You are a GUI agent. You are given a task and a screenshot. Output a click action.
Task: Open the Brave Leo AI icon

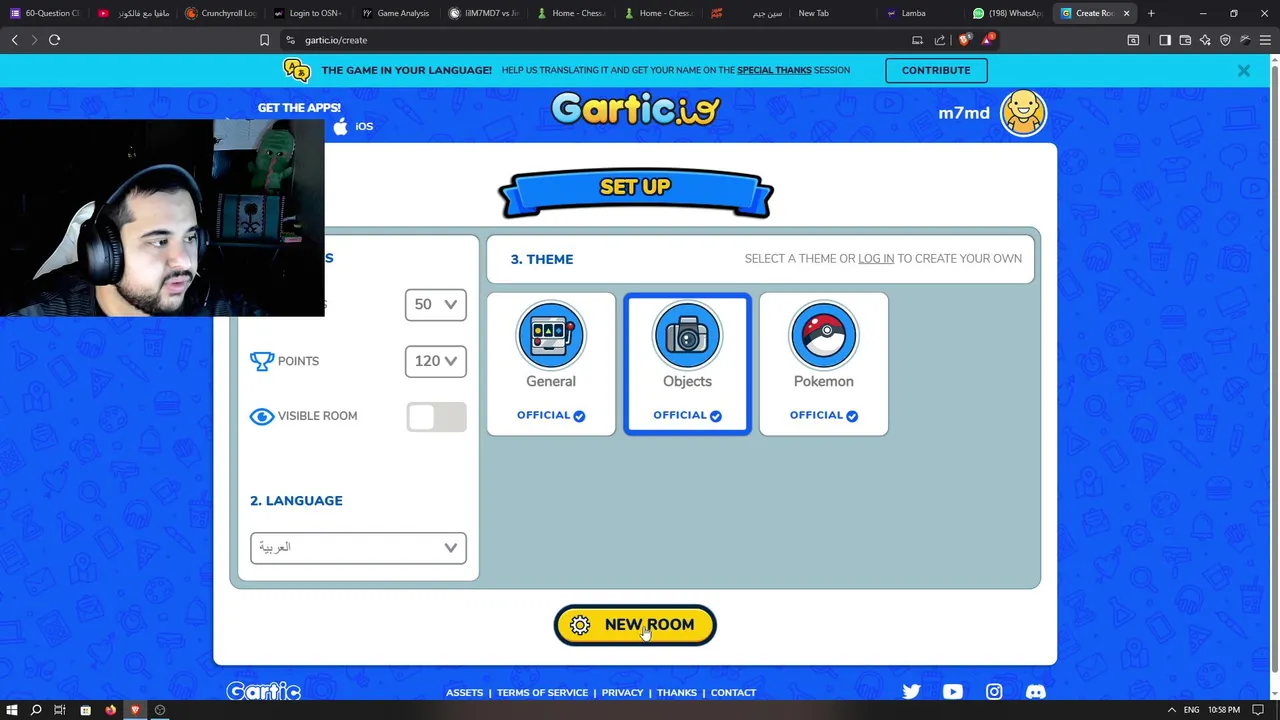coord(1205,40)
